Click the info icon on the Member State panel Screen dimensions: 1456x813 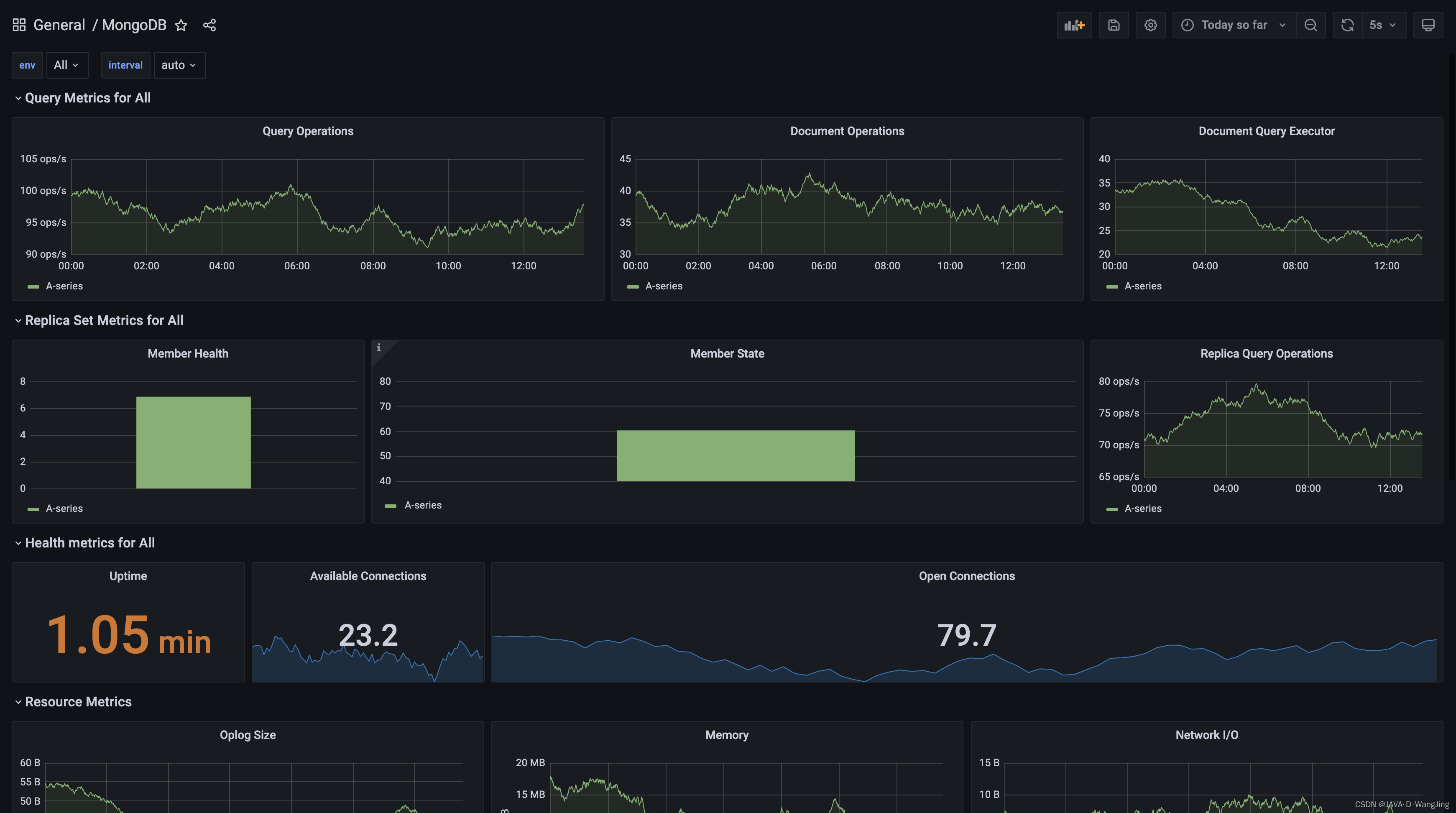pyautogui.click(x=379, y=348)
